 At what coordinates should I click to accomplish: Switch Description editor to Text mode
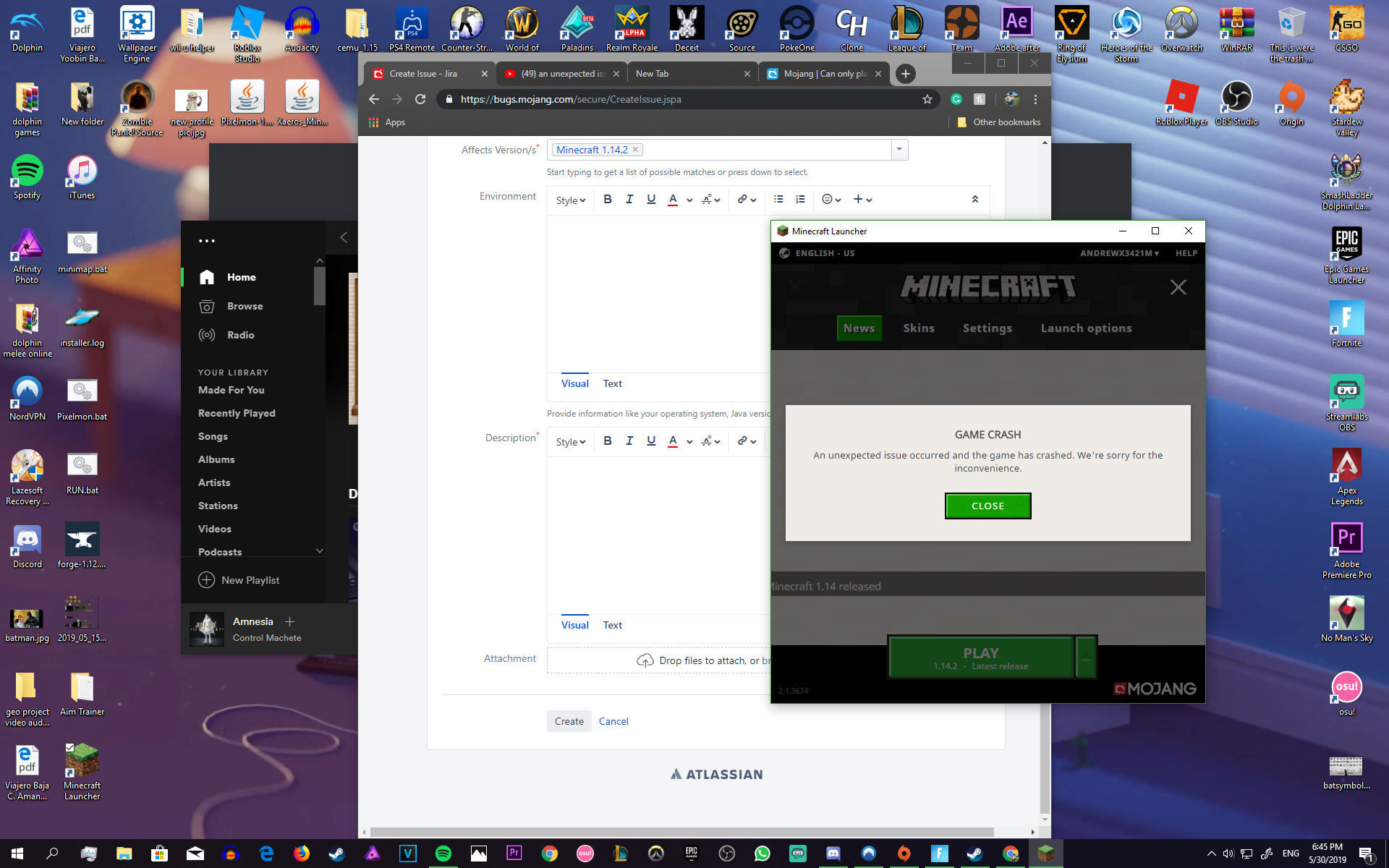[x=612, y=625]
